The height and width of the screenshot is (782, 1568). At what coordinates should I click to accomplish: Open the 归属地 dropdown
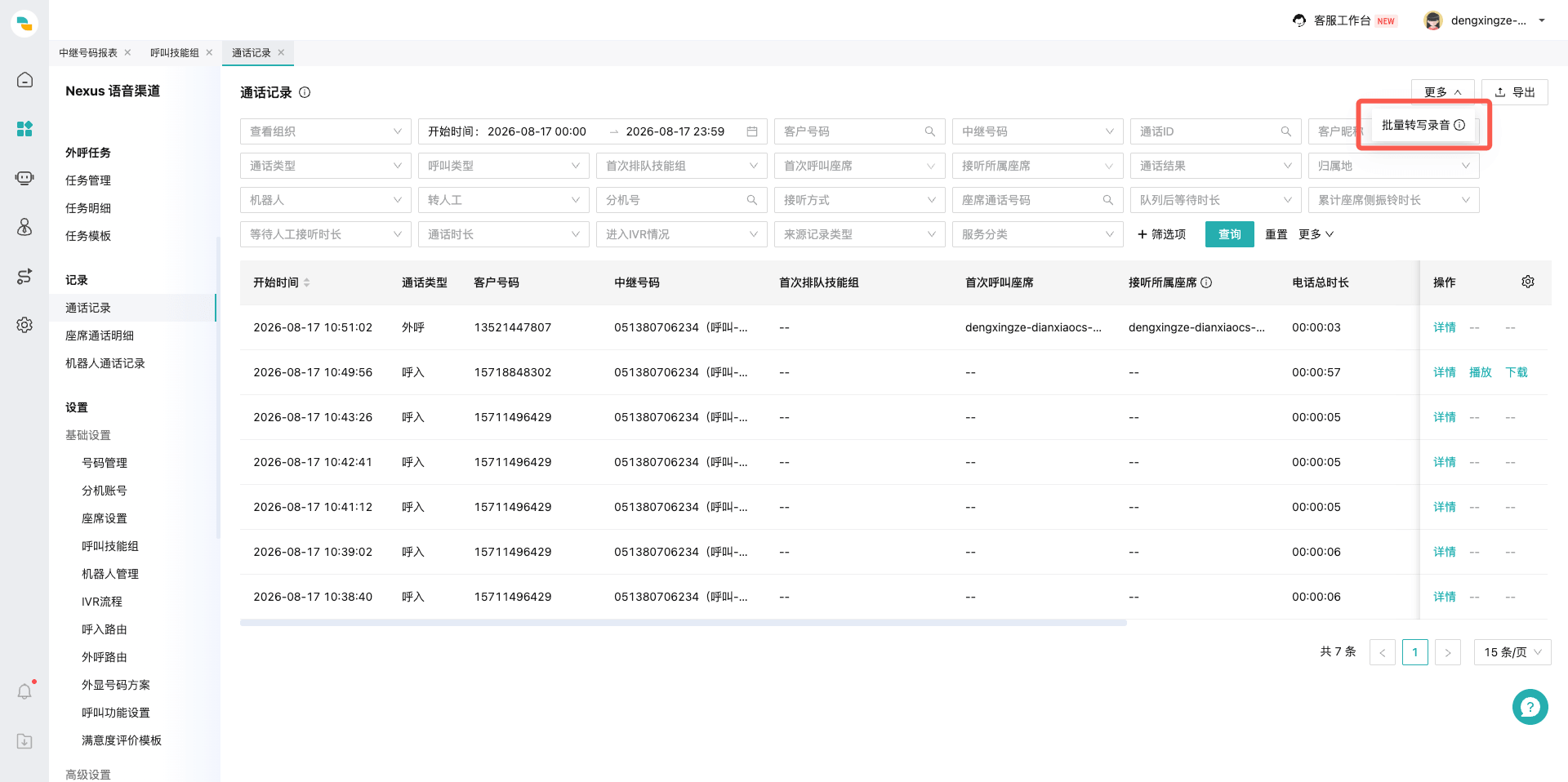pos(1394,166)
